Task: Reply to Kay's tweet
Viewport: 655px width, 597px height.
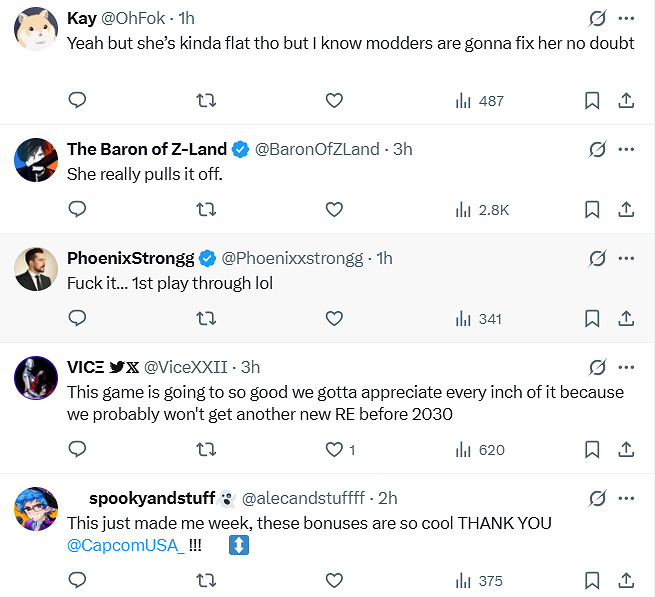Action: click(x=77, y=100)
